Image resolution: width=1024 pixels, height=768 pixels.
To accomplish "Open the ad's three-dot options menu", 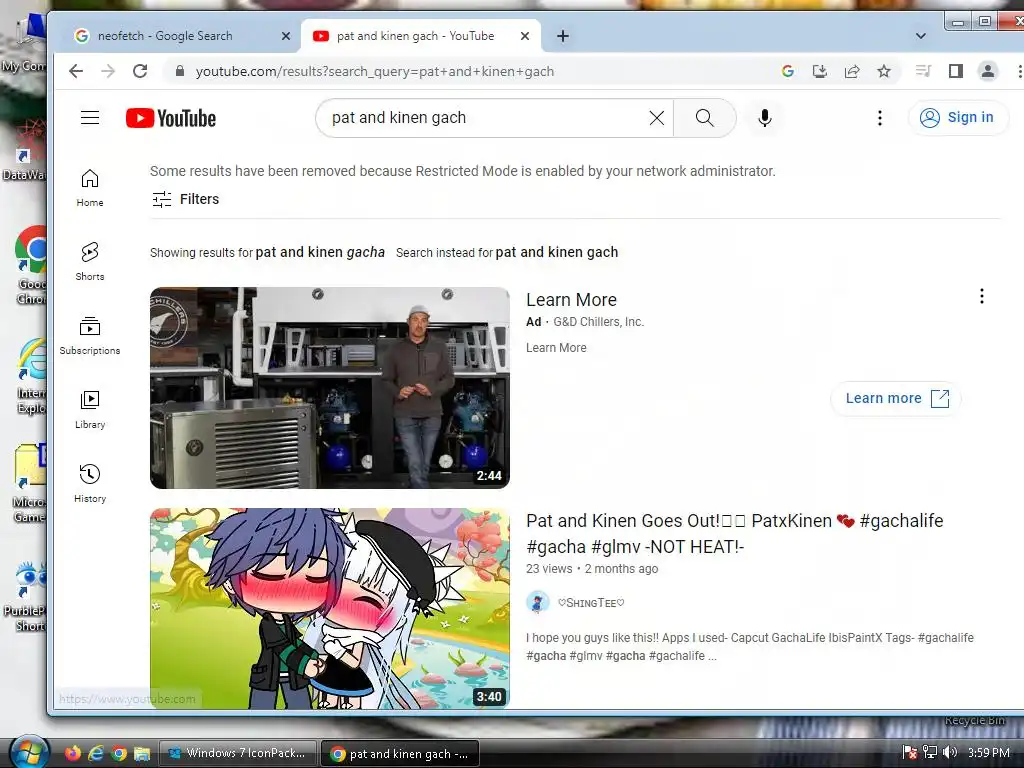I will [982, 296].
